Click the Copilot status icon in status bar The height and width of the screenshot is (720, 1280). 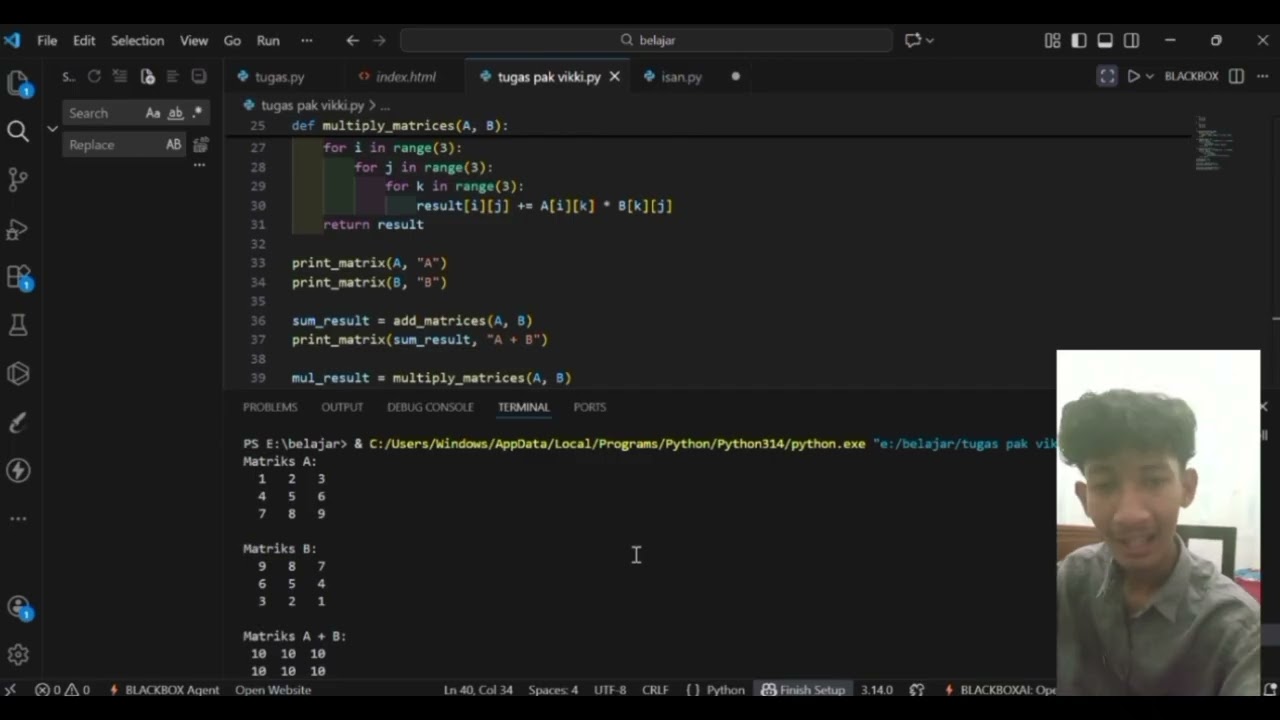tap(917, 689)
